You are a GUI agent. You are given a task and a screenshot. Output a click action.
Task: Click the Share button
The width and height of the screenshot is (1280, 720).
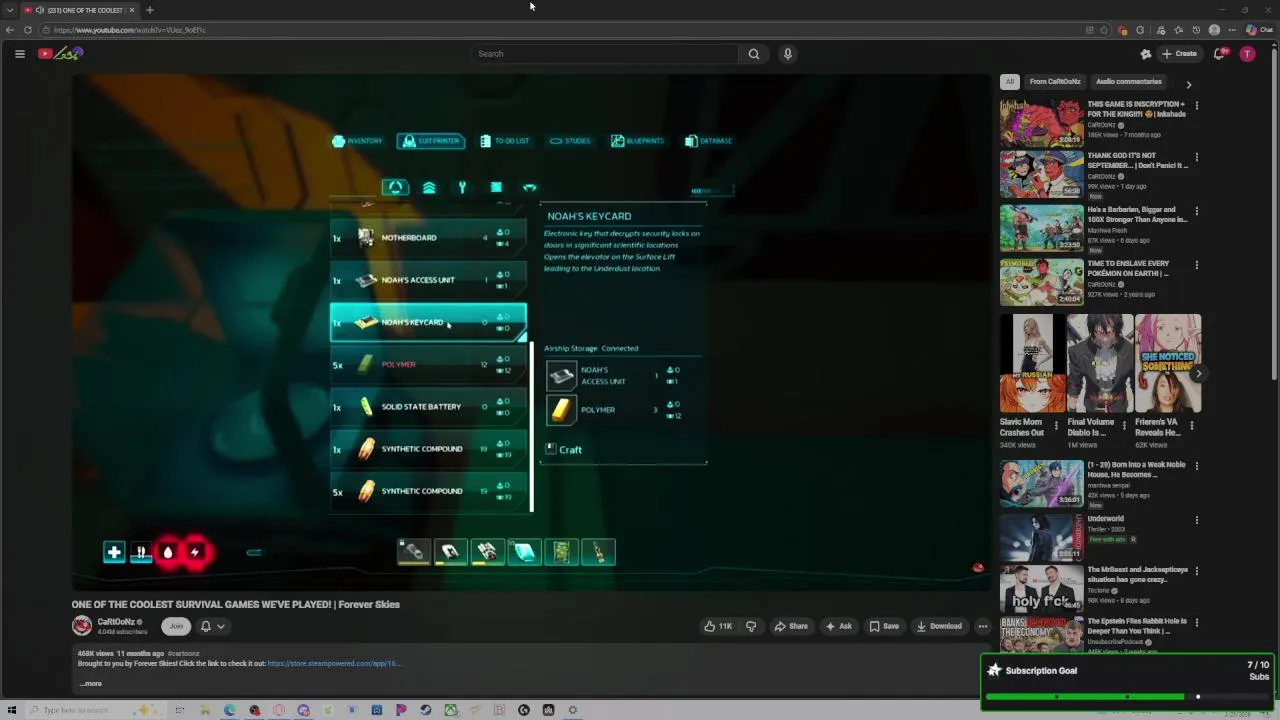click(790, 626)
